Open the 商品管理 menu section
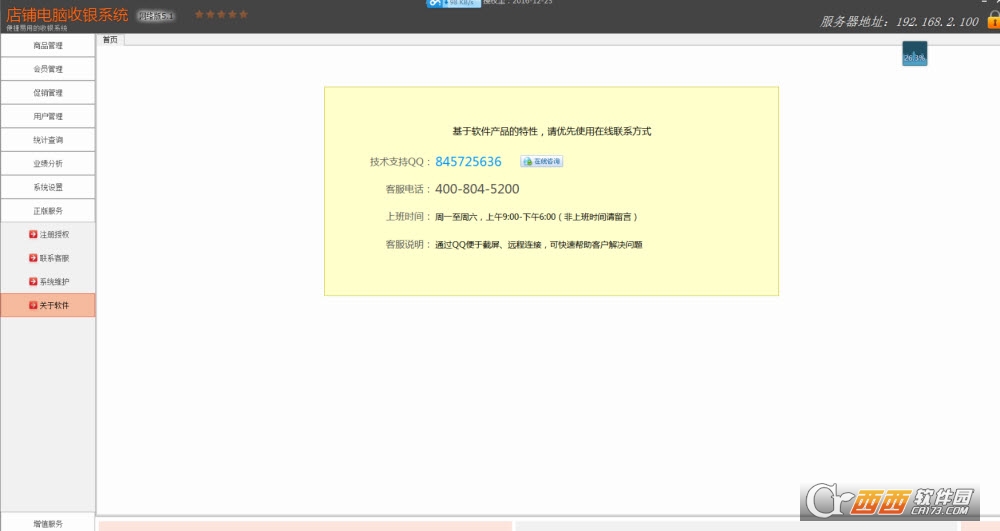Image resolution: width=1000 pixels, height=531 pixels. [x=48, y=45]
